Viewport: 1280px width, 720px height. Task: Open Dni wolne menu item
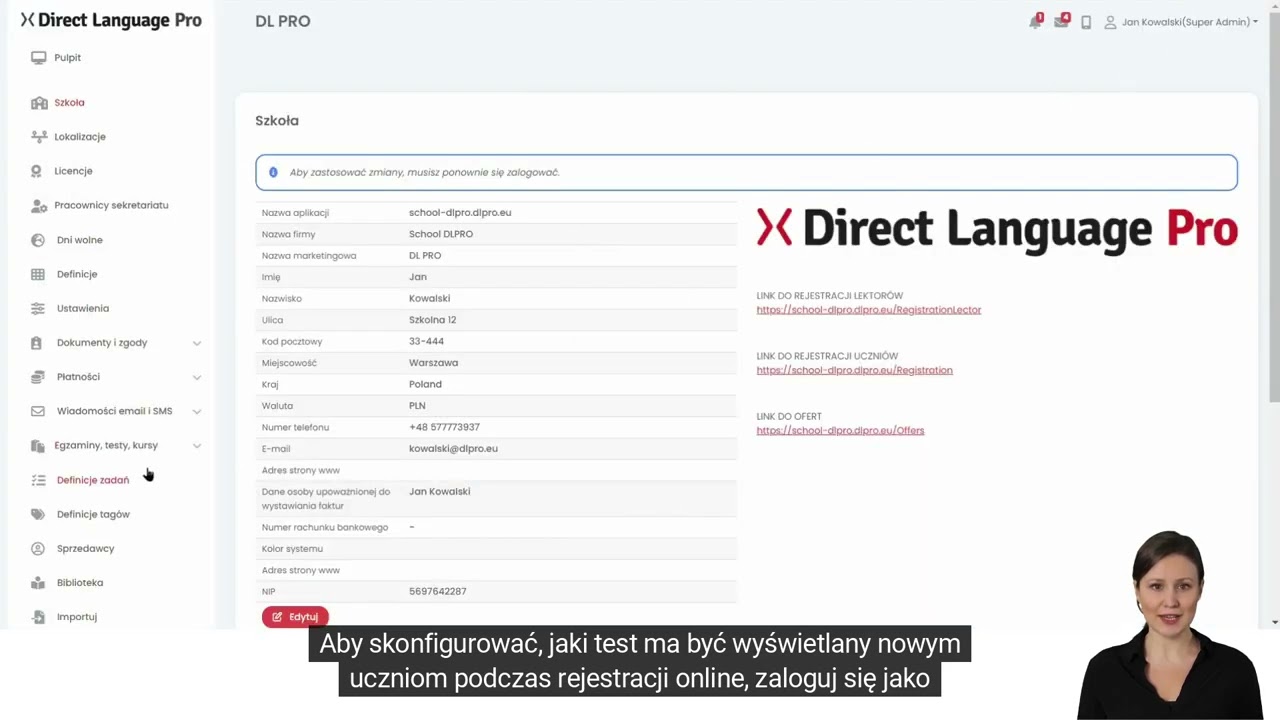[80, 240]
